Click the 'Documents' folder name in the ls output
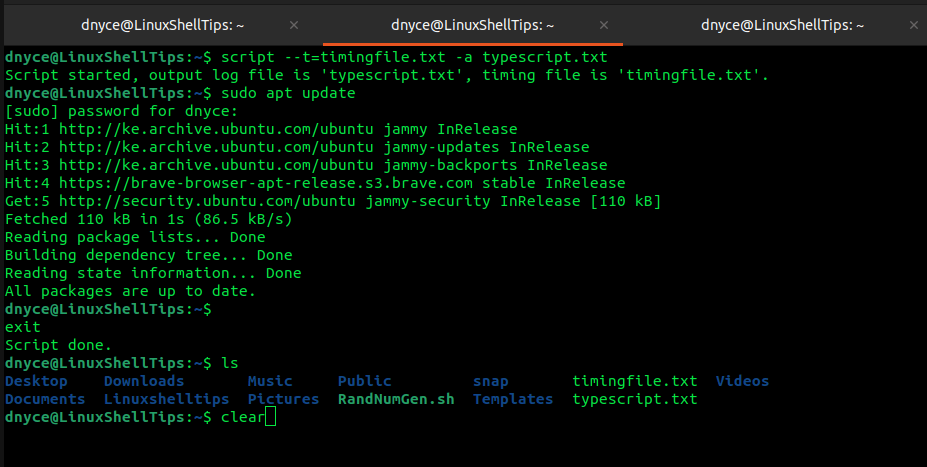Image resolution: width=927 pixels, height=467 pixels. tap(45, 399)
